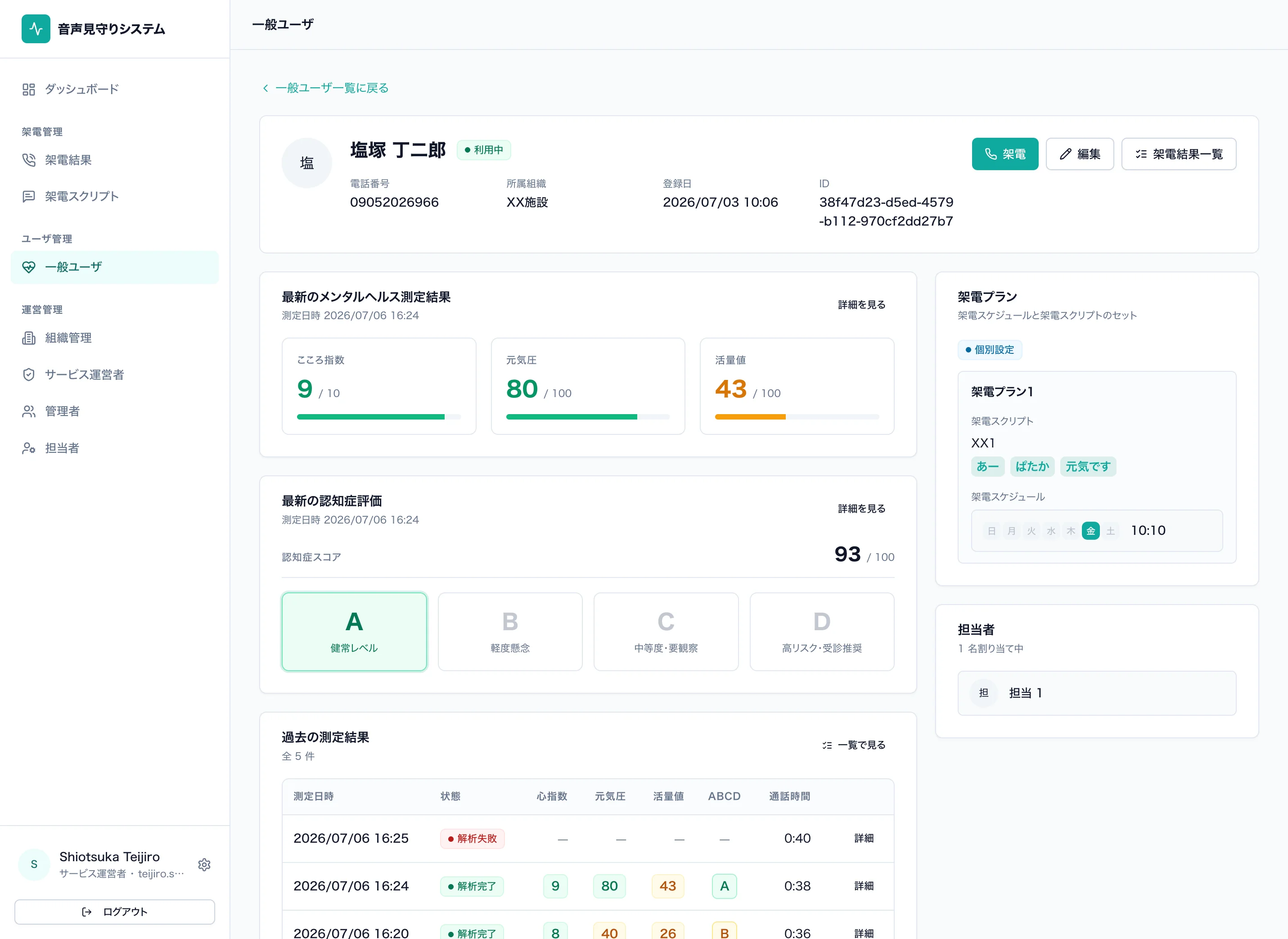Viewport: 1288px width, 939px height.
Task: Toggle the 木 day in the 架電スケジュール
Action: (1071, 531)
